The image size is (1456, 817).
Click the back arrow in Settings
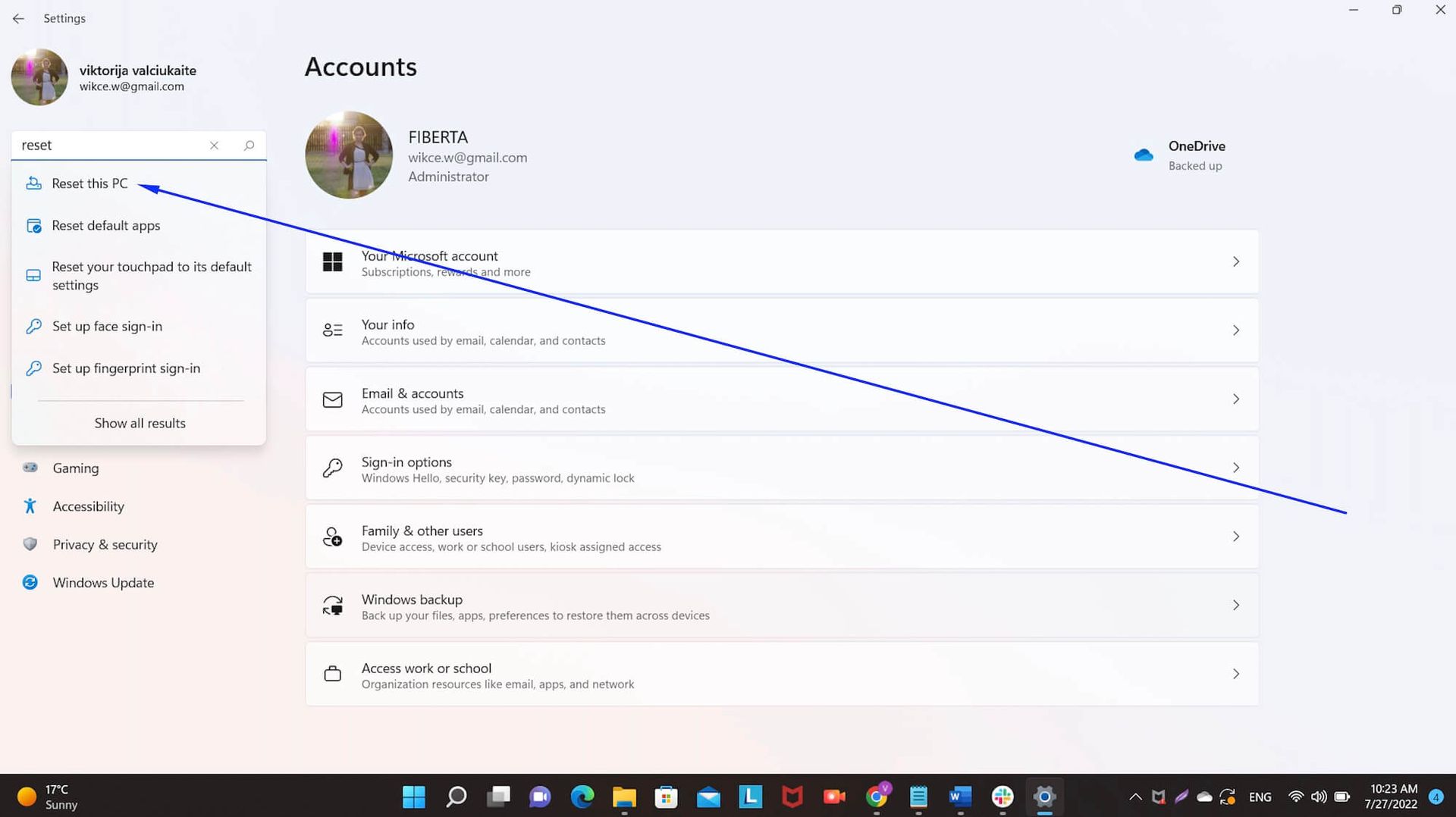pyautogui.click(x=18, y=18)
